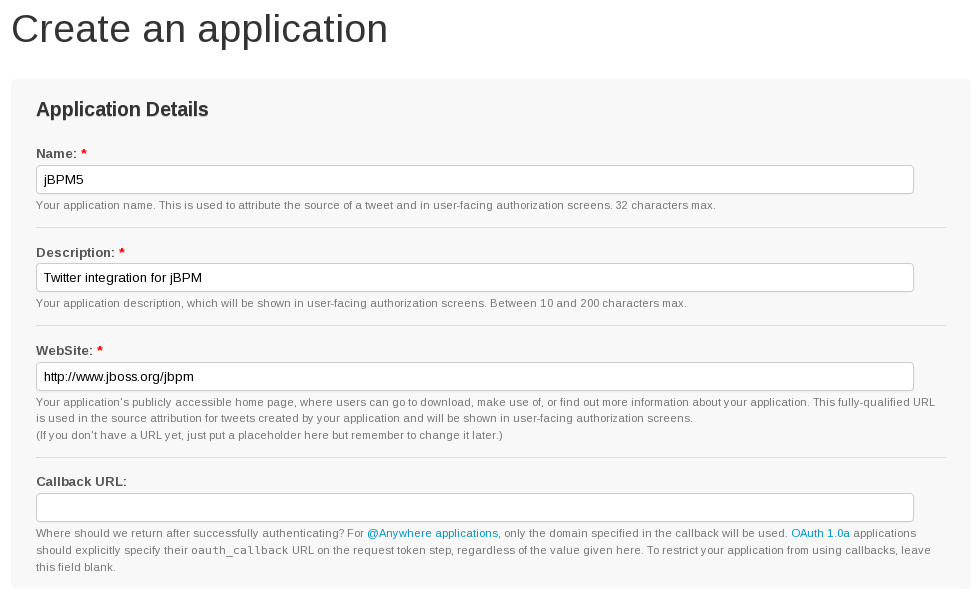Select the empty Callback URL field
The image size is (977, 597).
pos(474,508)
